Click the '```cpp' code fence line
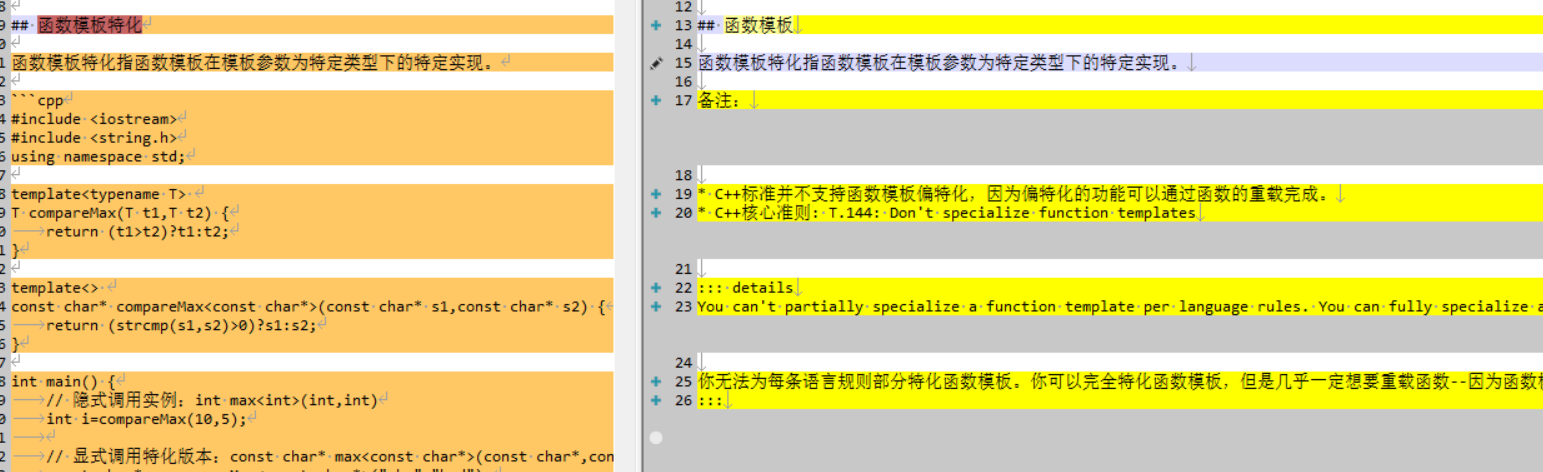1543x472 pixels. click(37, 100)
